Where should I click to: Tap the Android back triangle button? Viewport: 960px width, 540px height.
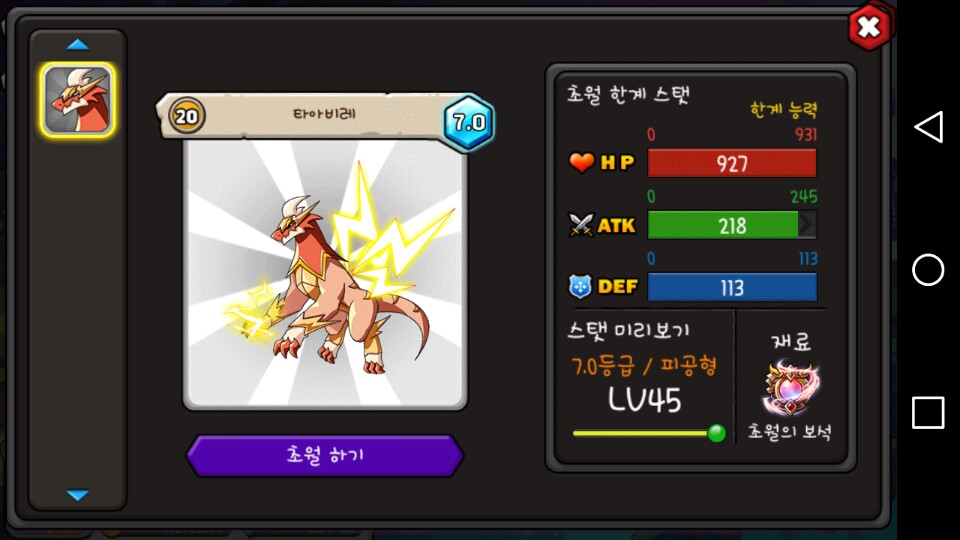(x=928, y=127)
